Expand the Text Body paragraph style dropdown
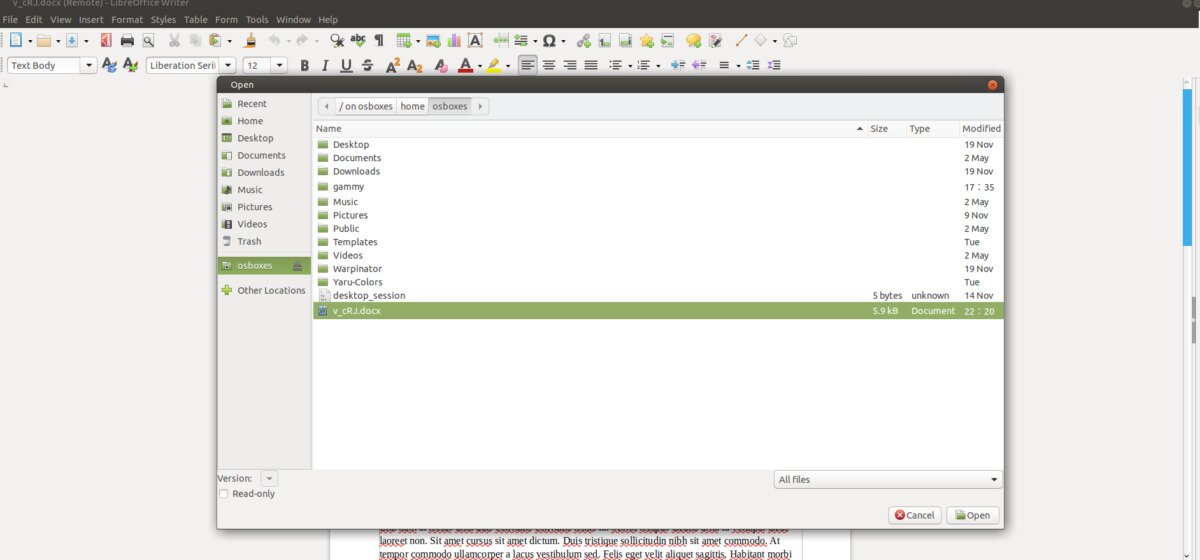Screen dimensions: 1200x560 coord(89,66)
